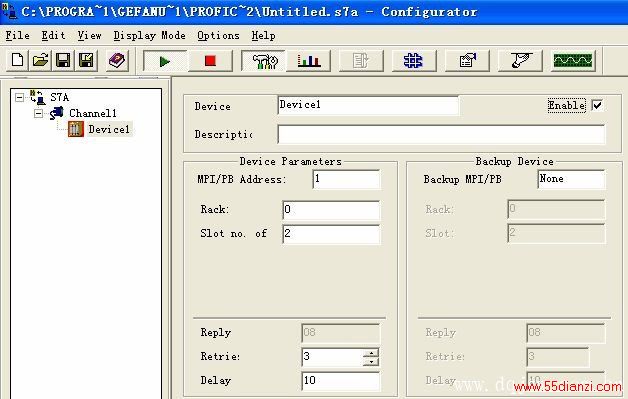Open the Help menu
Image resolution: width=628 pixels, height=399 pixels.
tap(264, 36)
